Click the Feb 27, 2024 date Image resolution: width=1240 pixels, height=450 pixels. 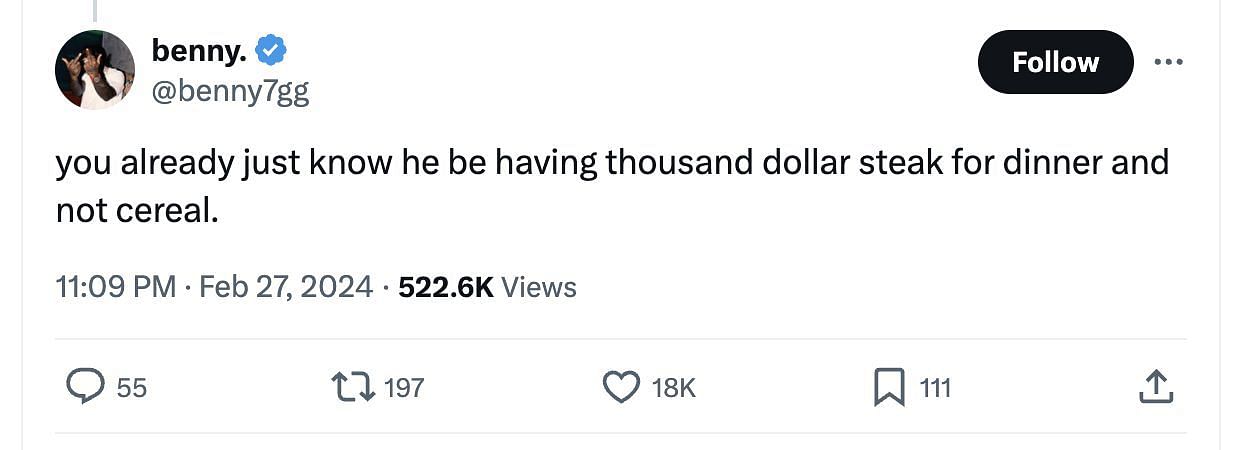(x=287, y=288)
